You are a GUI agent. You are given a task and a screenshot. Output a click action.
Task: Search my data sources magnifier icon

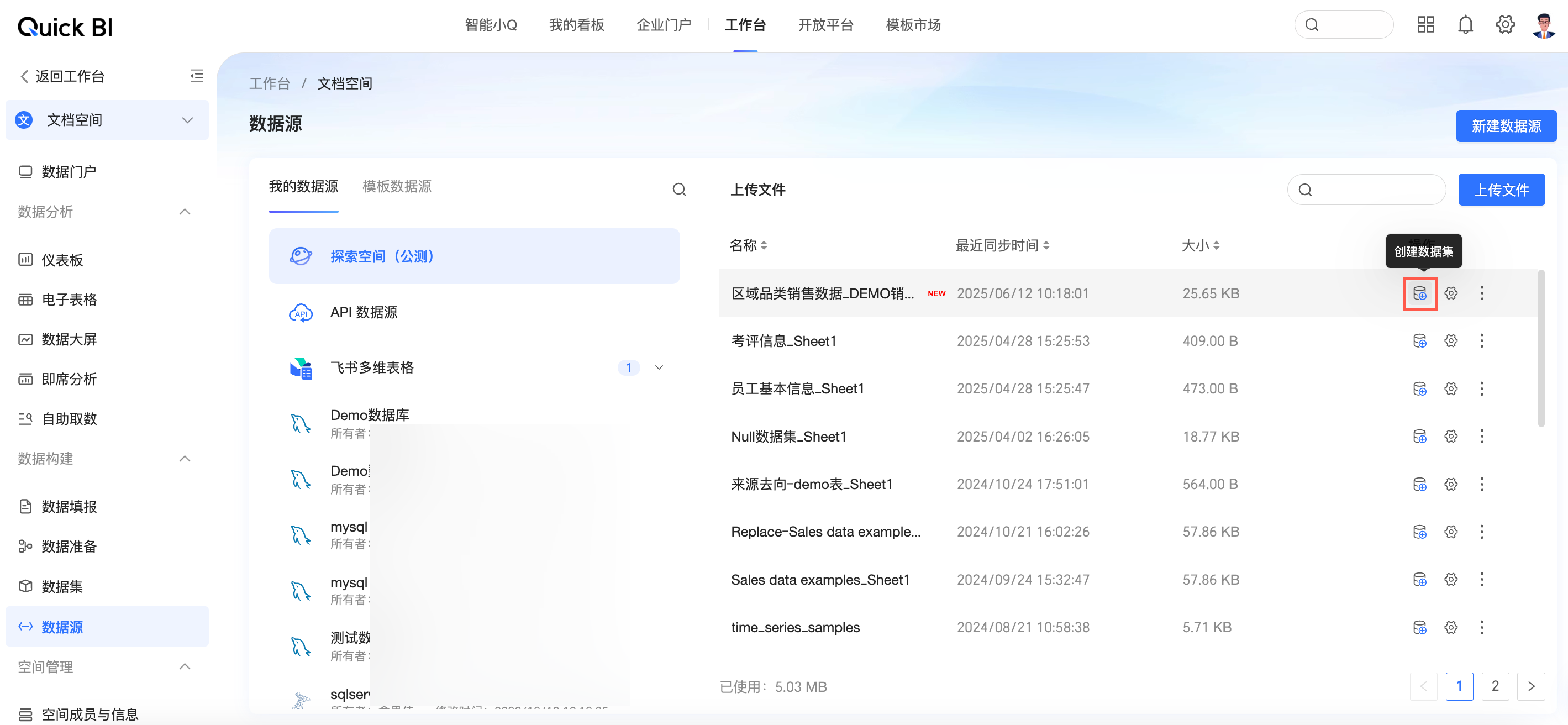[x=678, y=190]
